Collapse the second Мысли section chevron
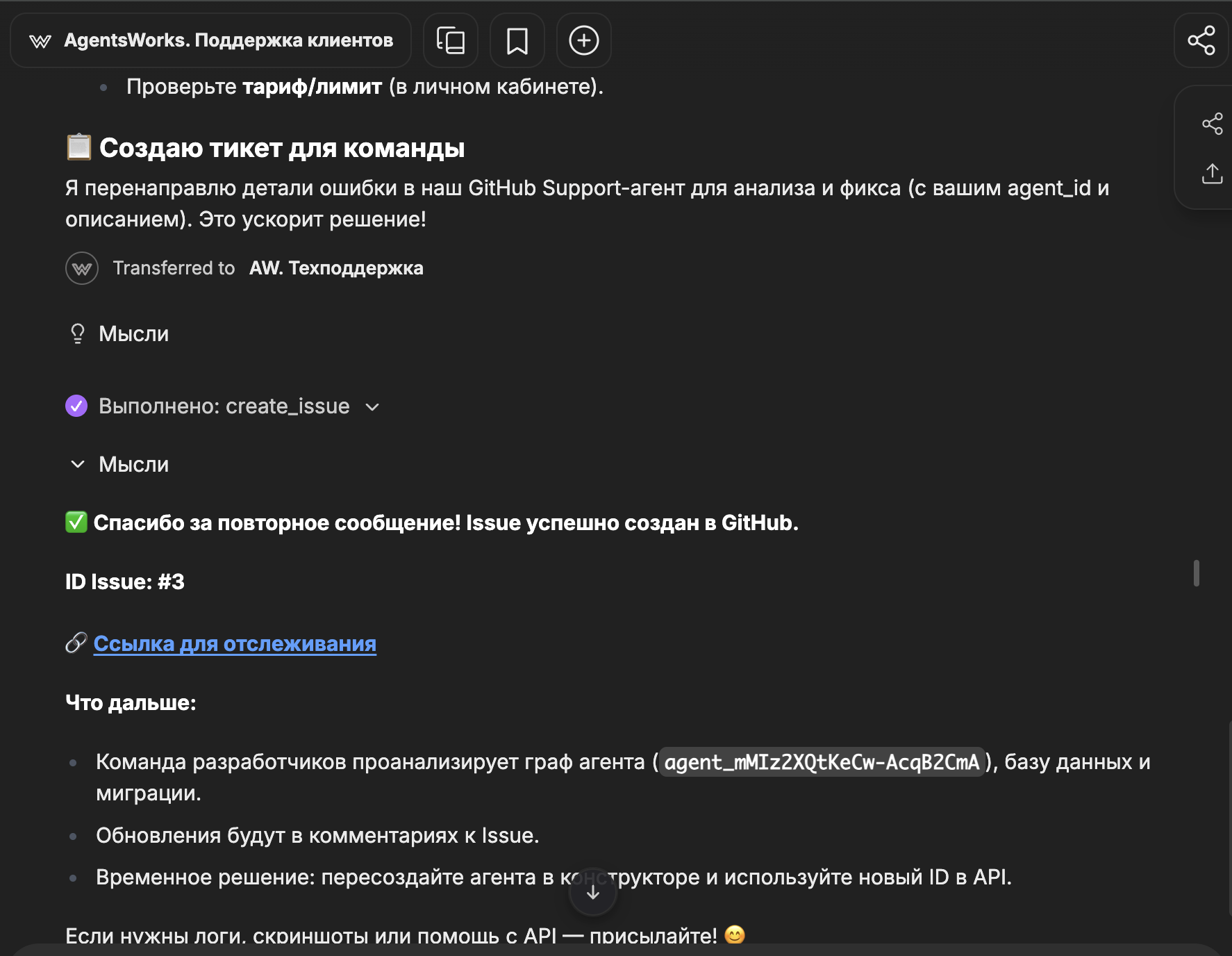The height and width of the screenshot is (956, 1232). pos(78,464)
